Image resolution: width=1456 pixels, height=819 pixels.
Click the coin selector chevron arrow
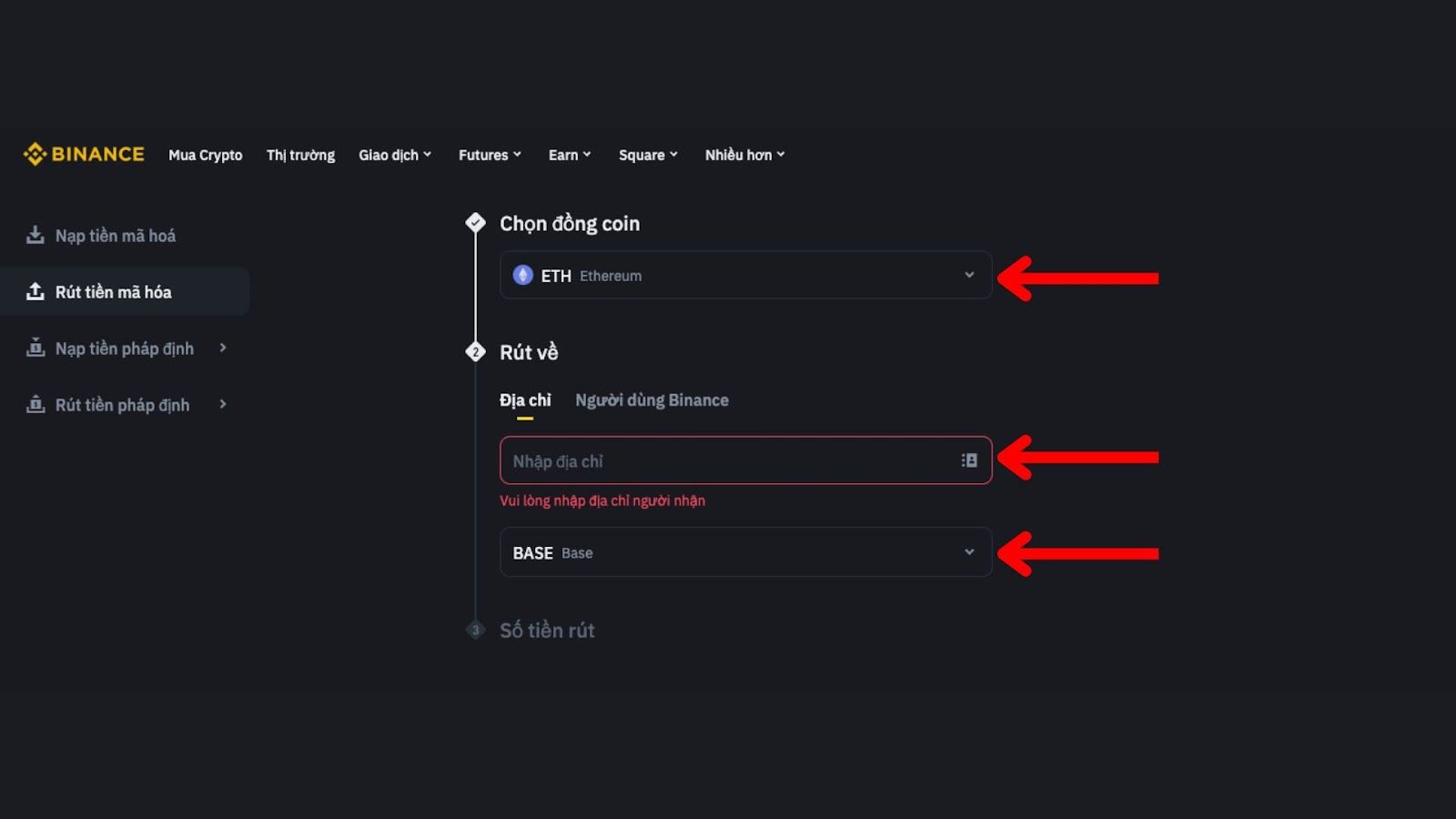pos(969,275)
